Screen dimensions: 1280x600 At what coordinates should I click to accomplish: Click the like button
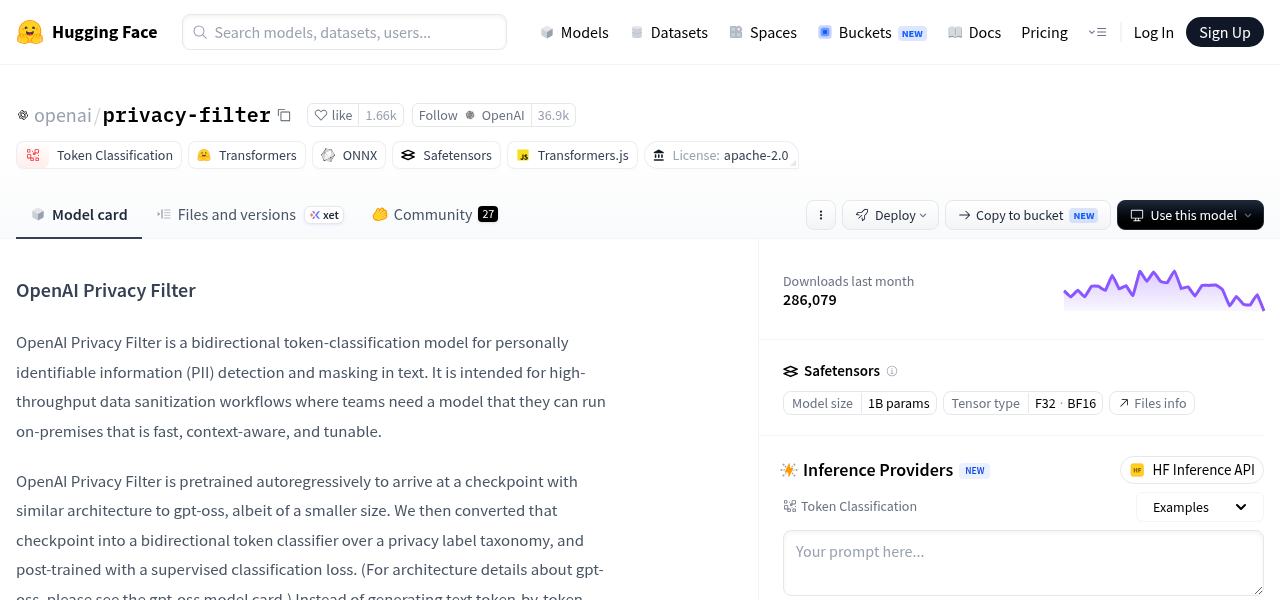pos(333,115)
